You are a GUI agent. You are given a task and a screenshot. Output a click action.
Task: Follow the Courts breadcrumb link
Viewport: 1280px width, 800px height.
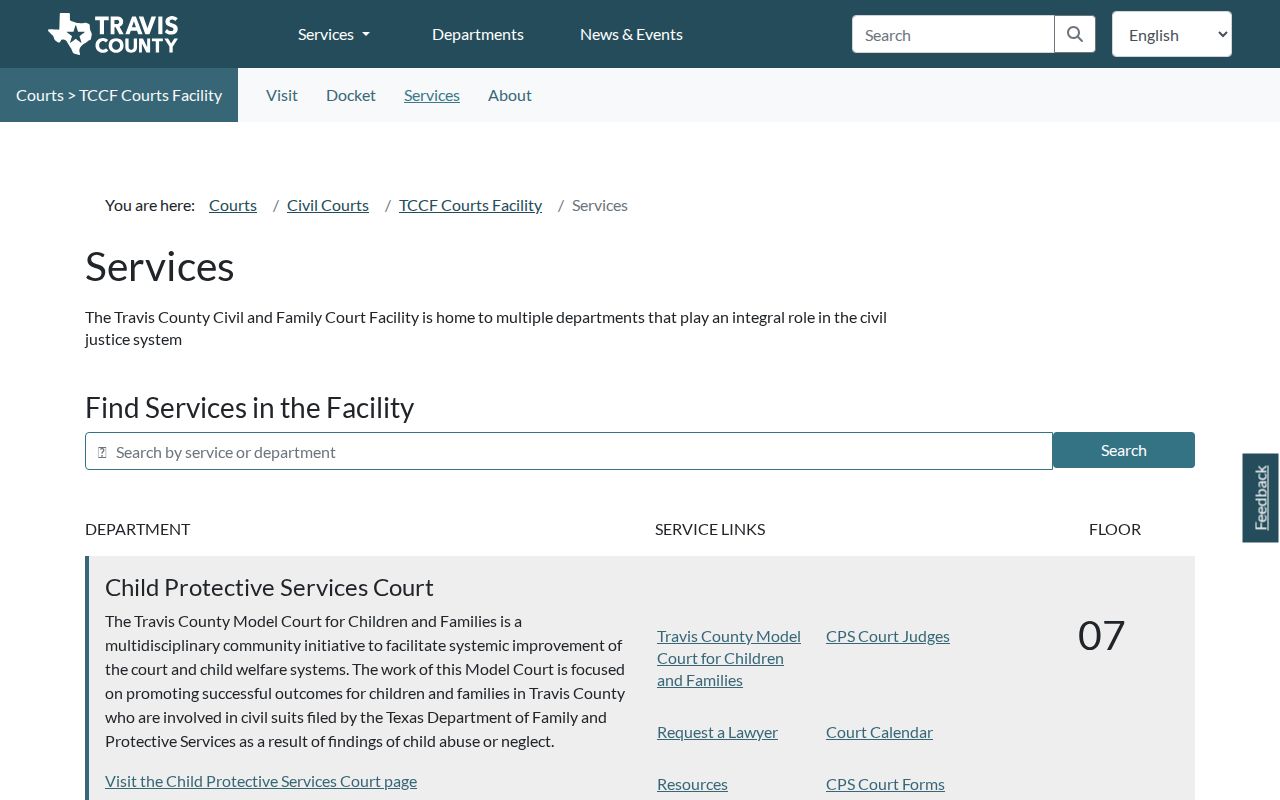[x=233, y=205]
